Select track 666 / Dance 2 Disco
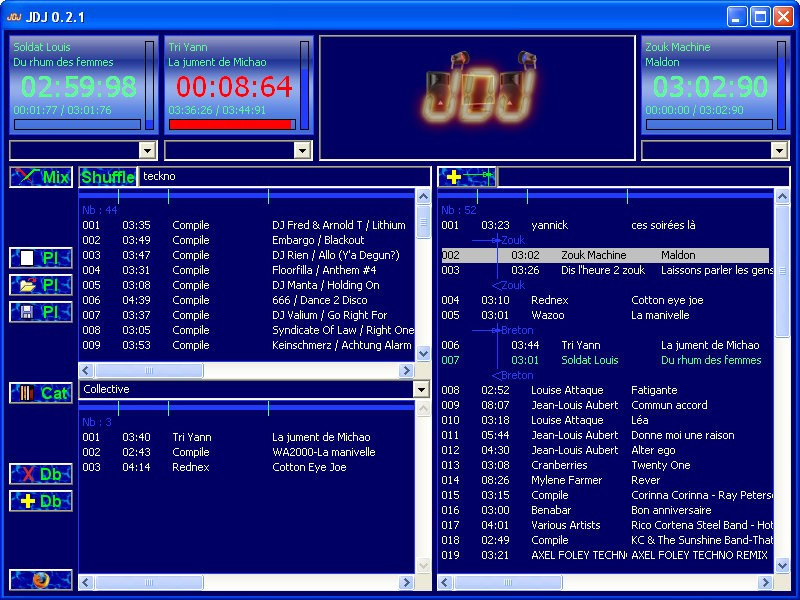 pyautogui.click(x=247, y=300)
